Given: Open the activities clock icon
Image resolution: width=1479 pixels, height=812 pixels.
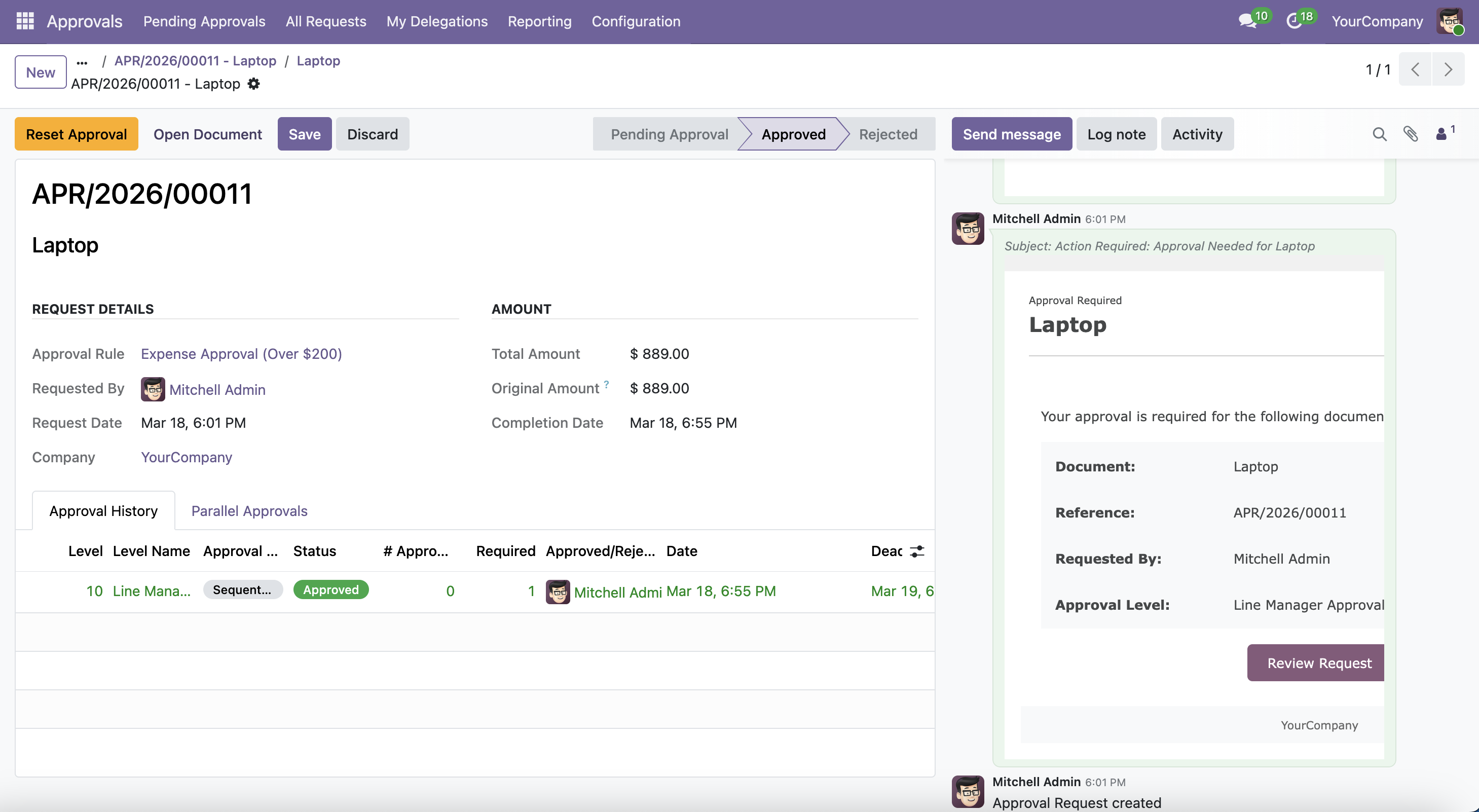Looking at the screenshot, I should pyautogui.click(x=1293, y=21).
